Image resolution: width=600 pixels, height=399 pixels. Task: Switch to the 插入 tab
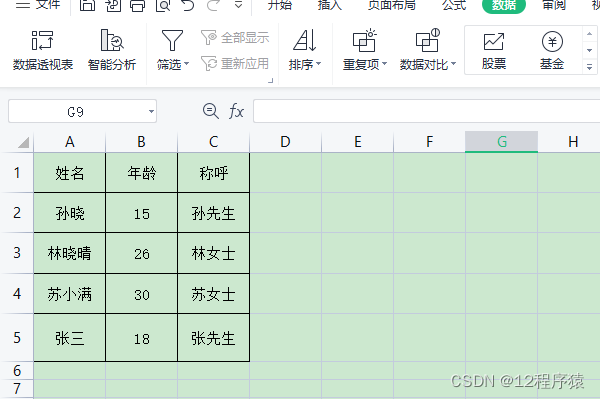(329, 5)
